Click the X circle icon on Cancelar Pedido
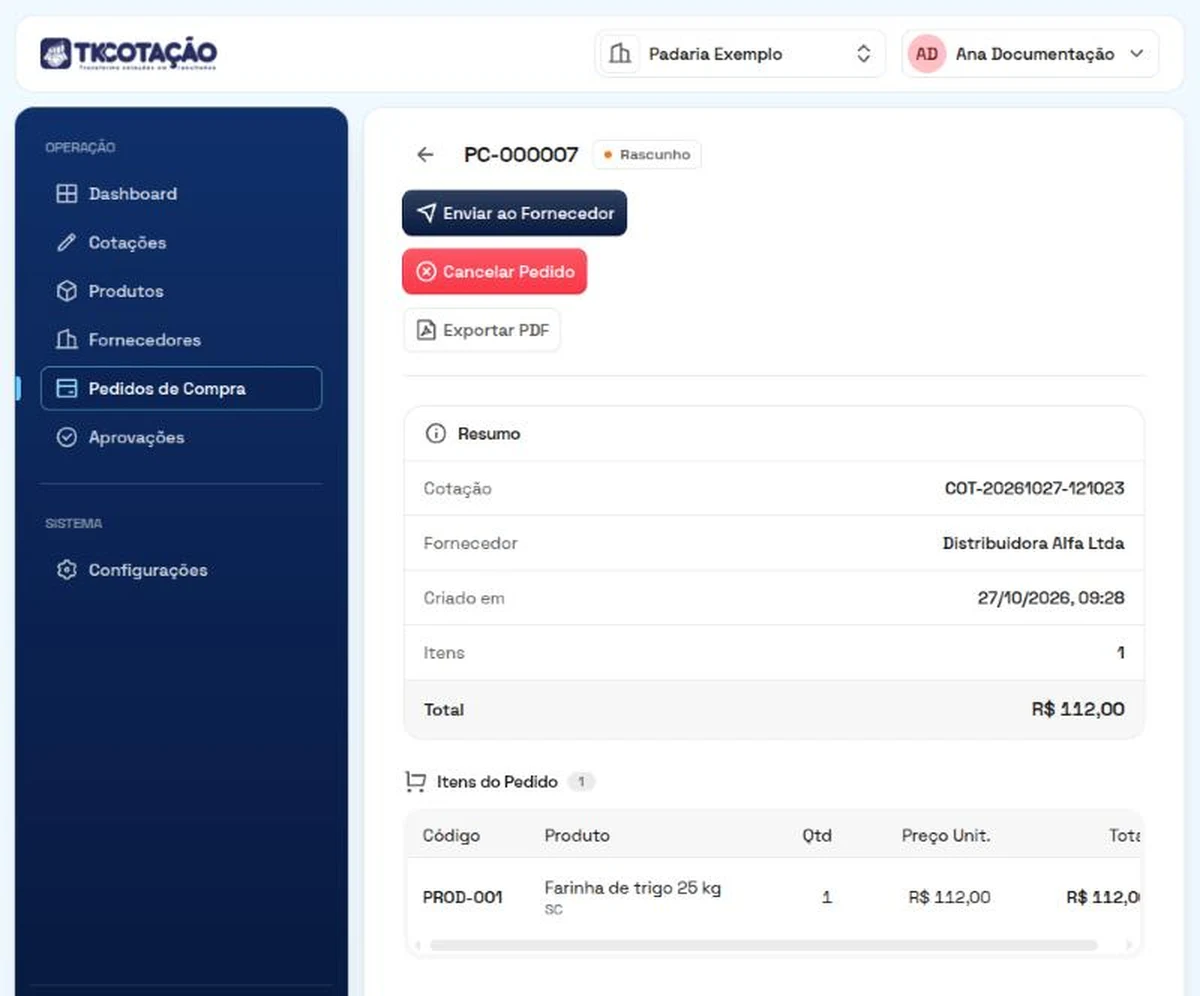1200x996 pixels. [x=426, y=272]
